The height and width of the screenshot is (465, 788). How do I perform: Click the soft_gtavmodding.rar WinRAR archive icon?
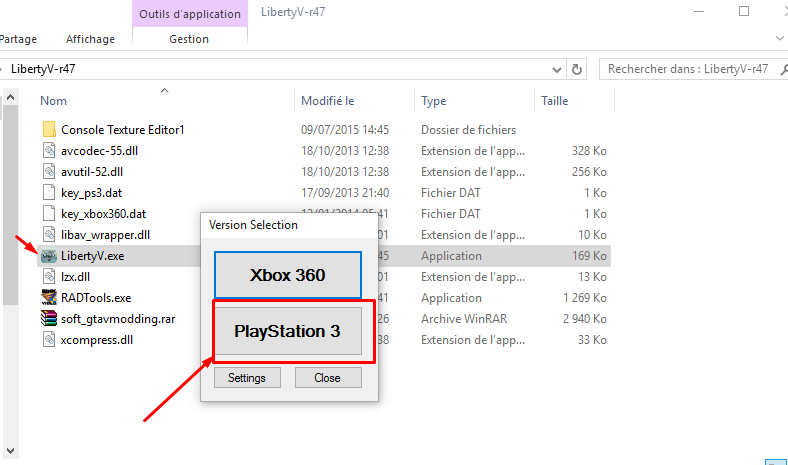(x=49, y=319)
